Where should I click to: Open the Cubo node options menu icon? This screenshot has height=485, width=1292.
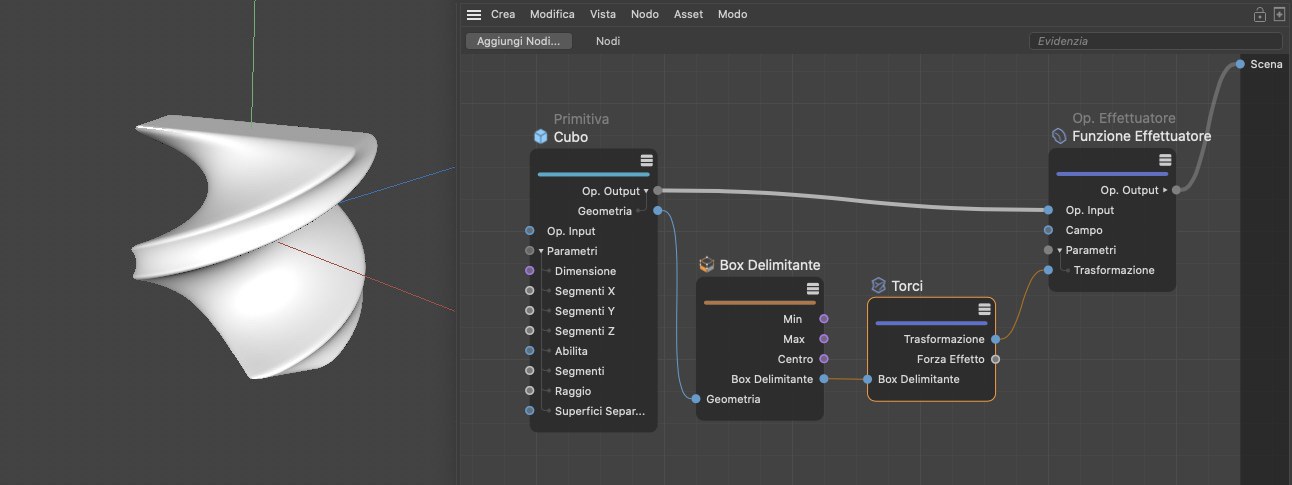(x=646, y=160)
